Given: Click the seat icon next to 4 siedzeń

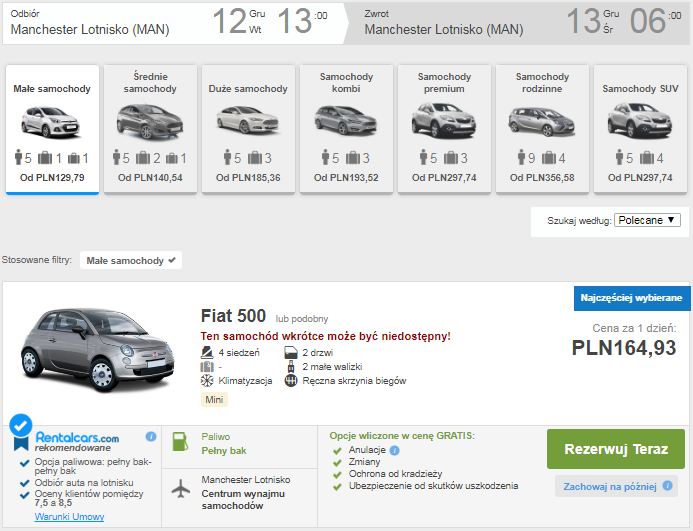Looking at the screenshot, I should pyautogui.click(x=207, y=352).
